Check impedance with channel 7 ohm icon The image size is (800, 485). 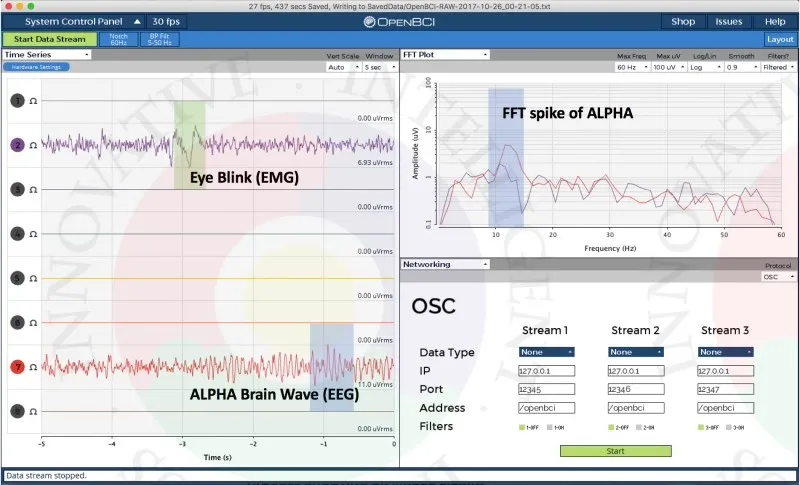pyautogui.click(x=33, y=367)
